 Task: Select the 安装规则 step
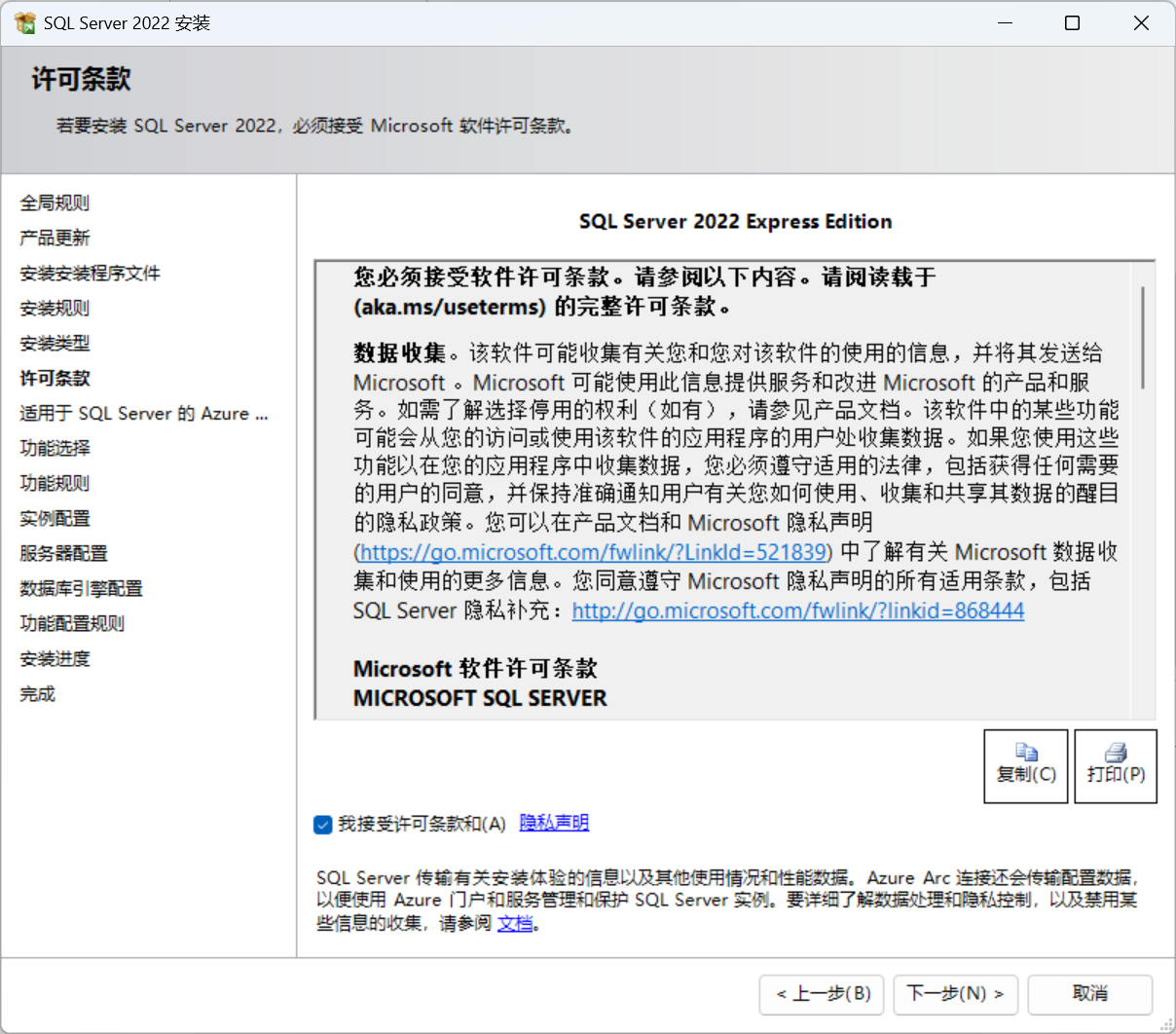(55, 308)
